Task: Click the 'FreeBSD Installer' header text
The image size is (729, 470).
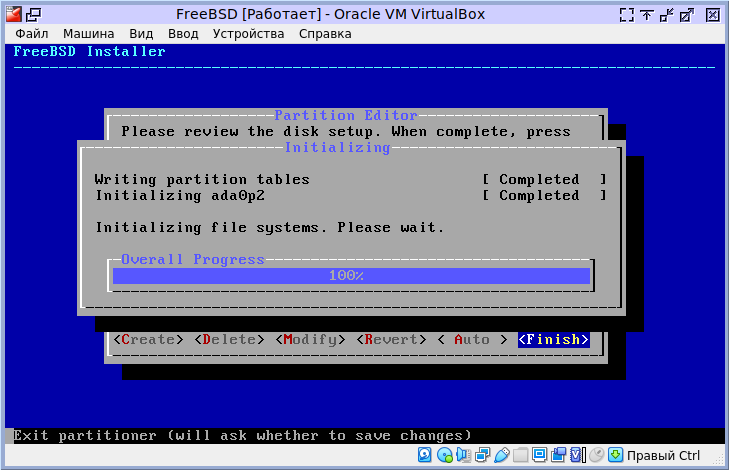Action: (x=89, y=52)
